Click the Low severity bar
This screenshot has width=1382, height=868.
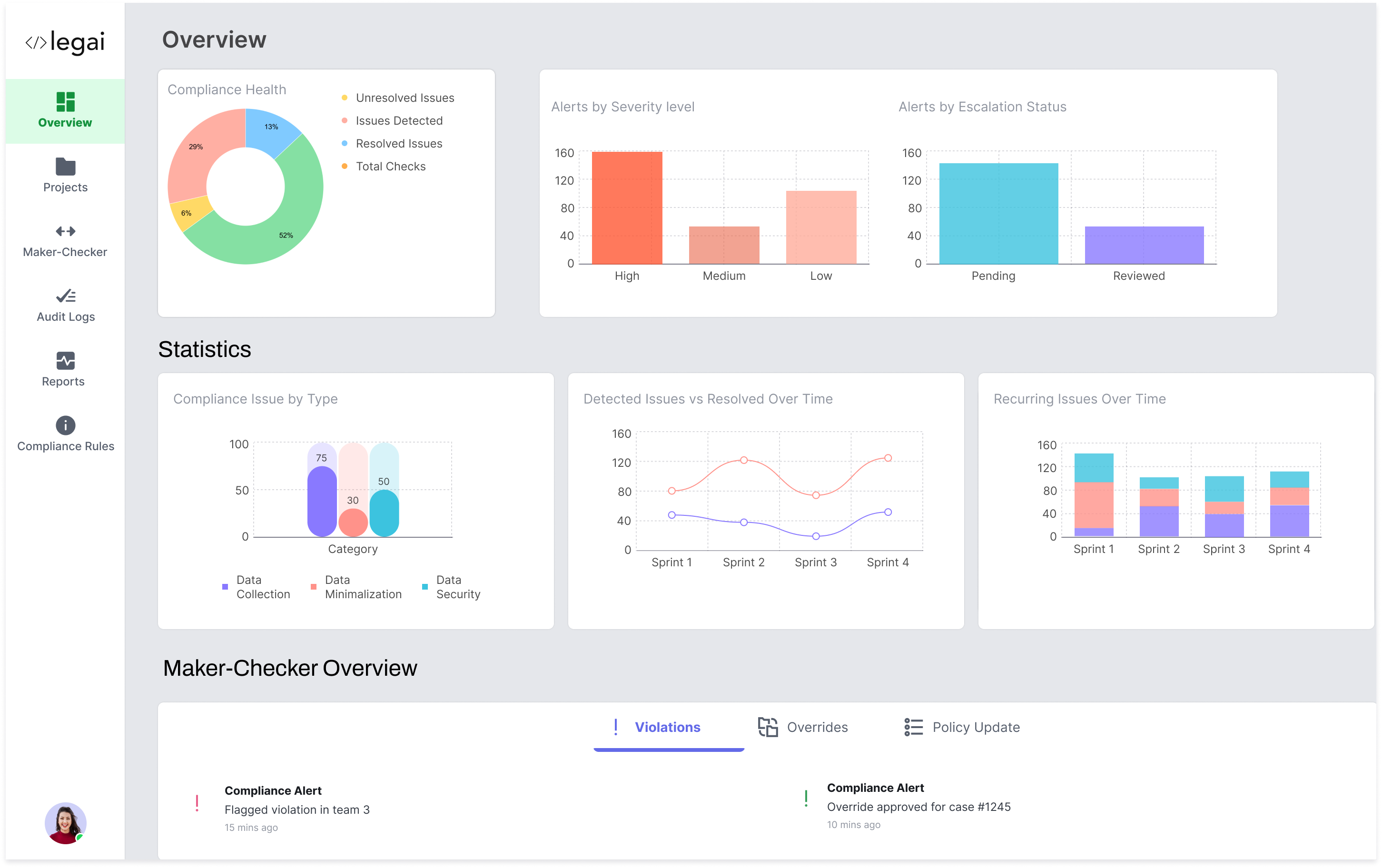pos(821,227)
